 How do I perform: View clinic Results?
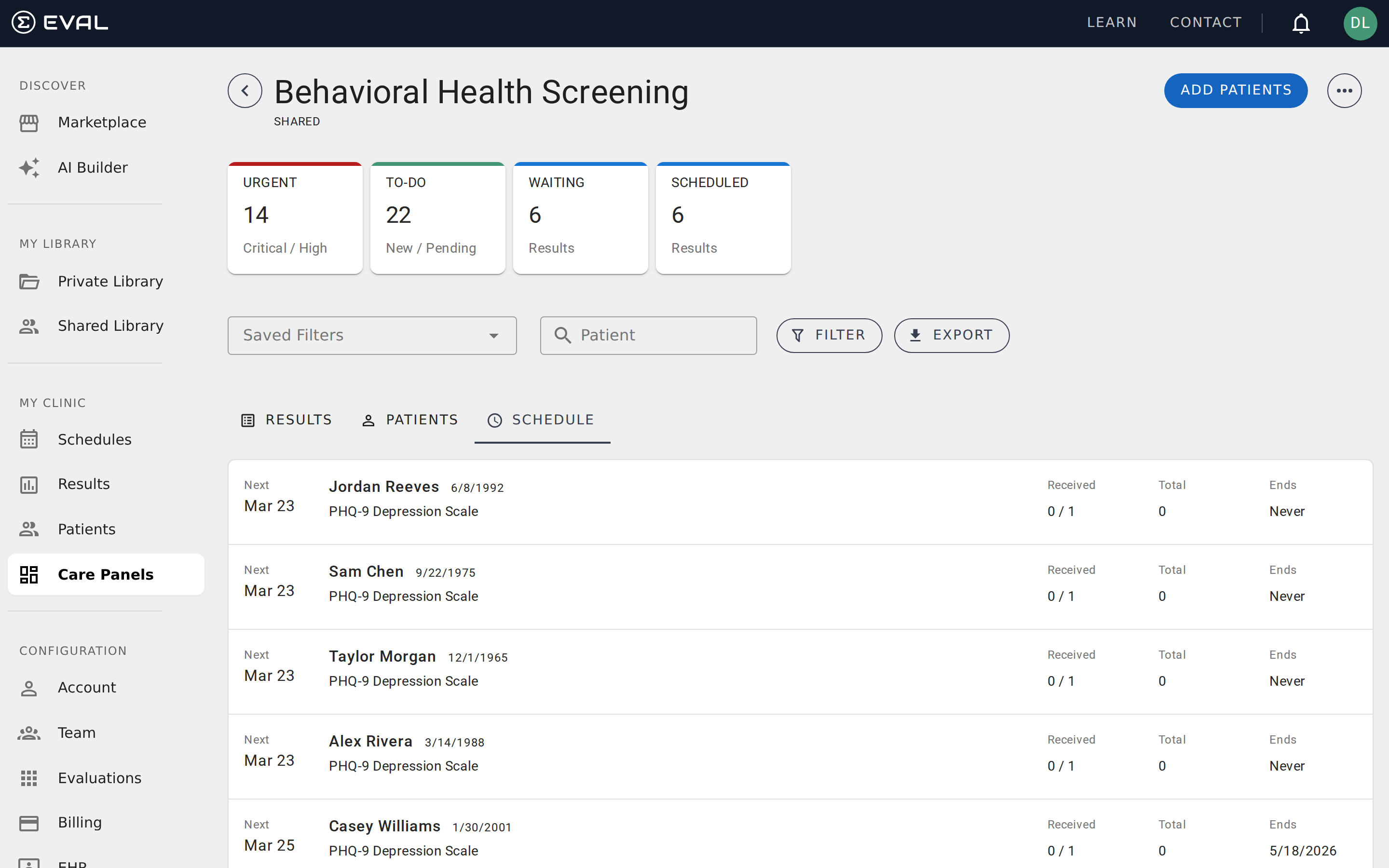click(84, 484)
